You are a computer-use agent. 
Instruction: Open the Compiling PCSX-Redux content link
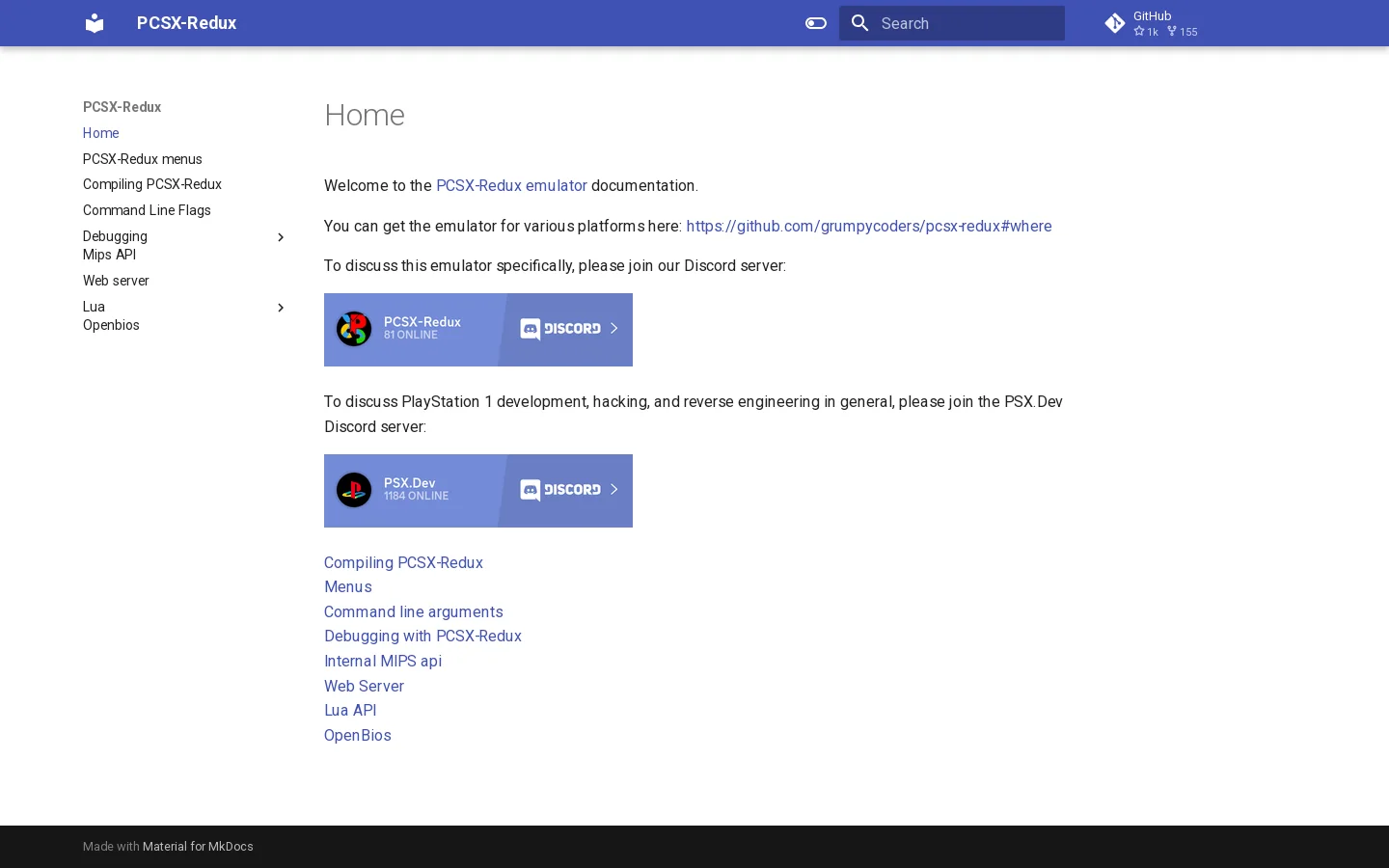pyautogui.click(x=403, y=562)
